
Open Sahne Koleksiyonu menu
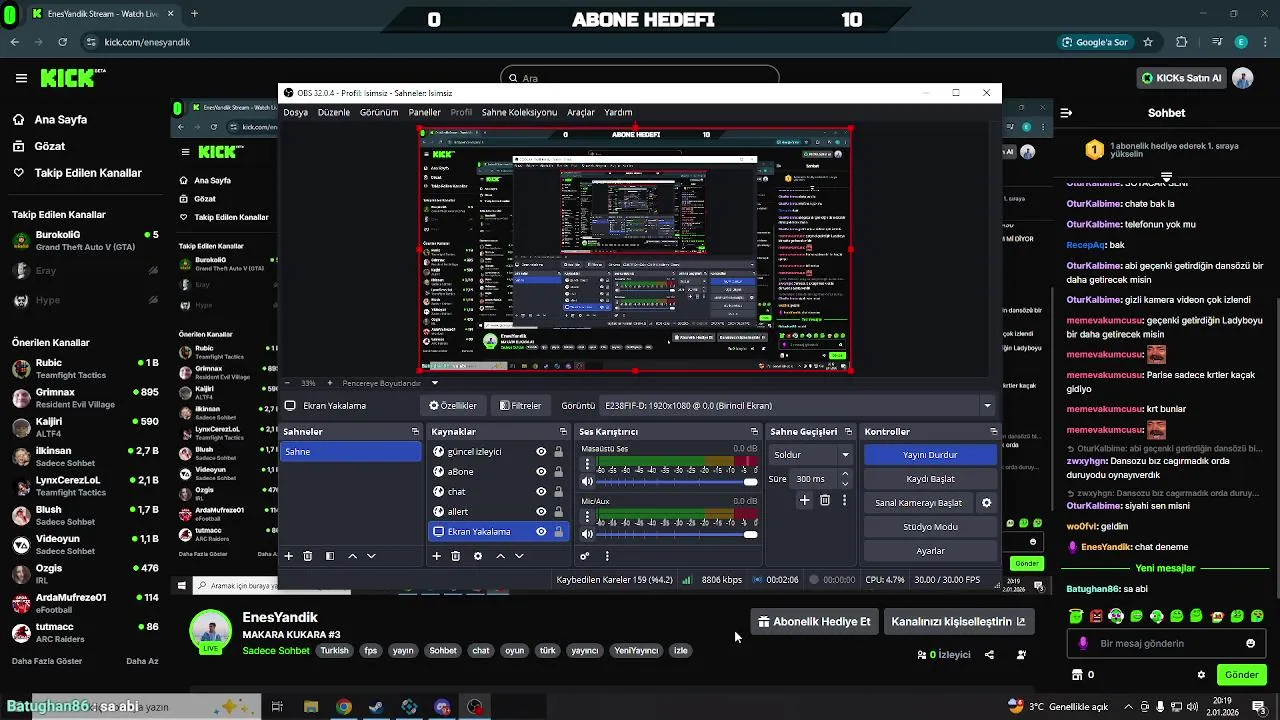point(519,113)
